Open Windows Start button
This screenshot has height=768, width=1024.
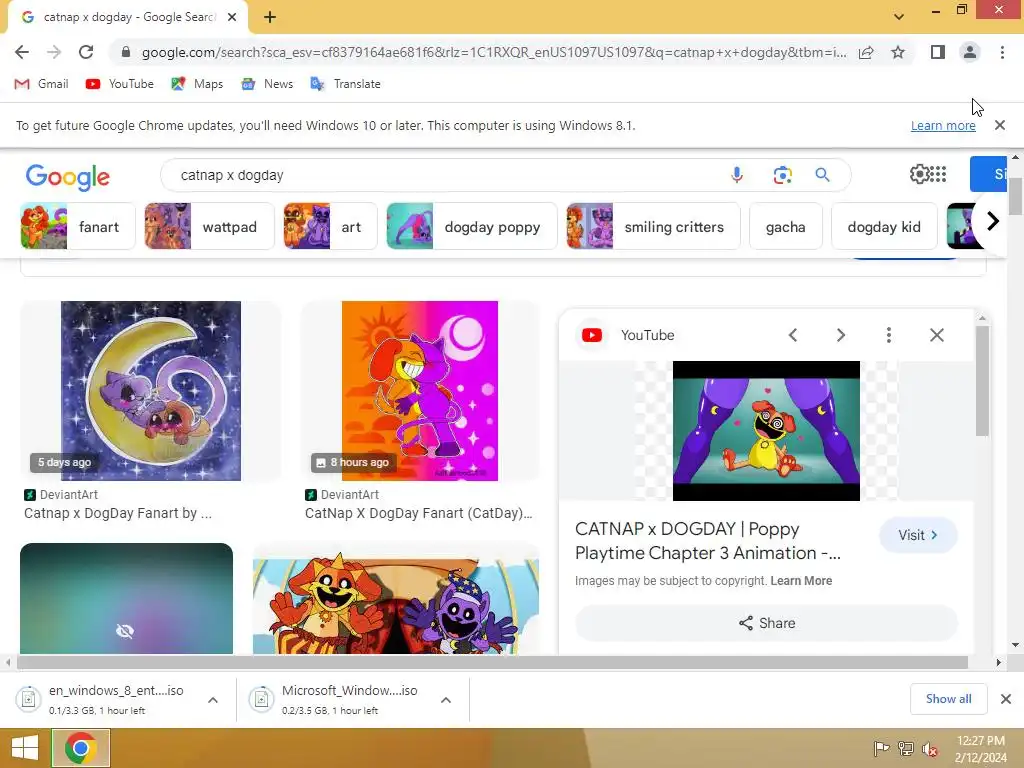tap(25, 748)
